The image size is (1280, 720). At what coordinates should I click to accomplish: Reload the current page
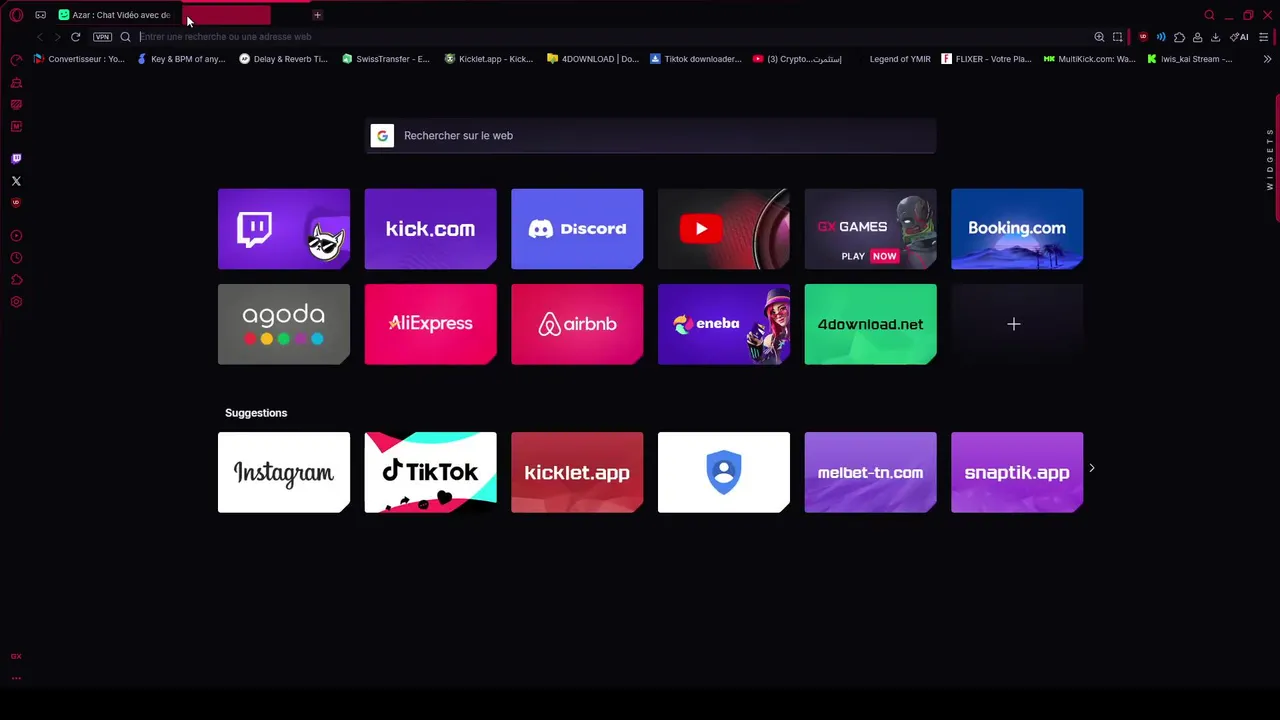(75, 37)
